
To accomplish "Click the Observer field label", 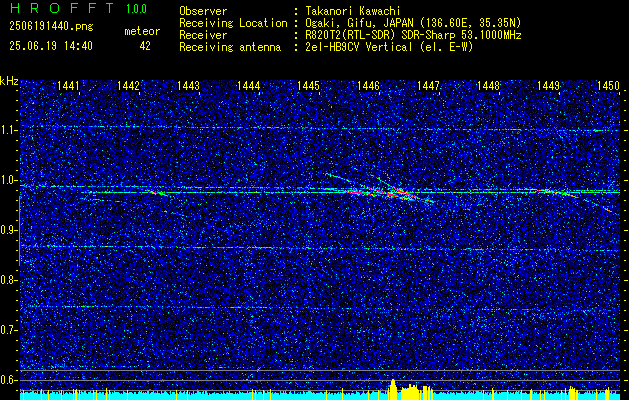I will click(x=203, y=11).
